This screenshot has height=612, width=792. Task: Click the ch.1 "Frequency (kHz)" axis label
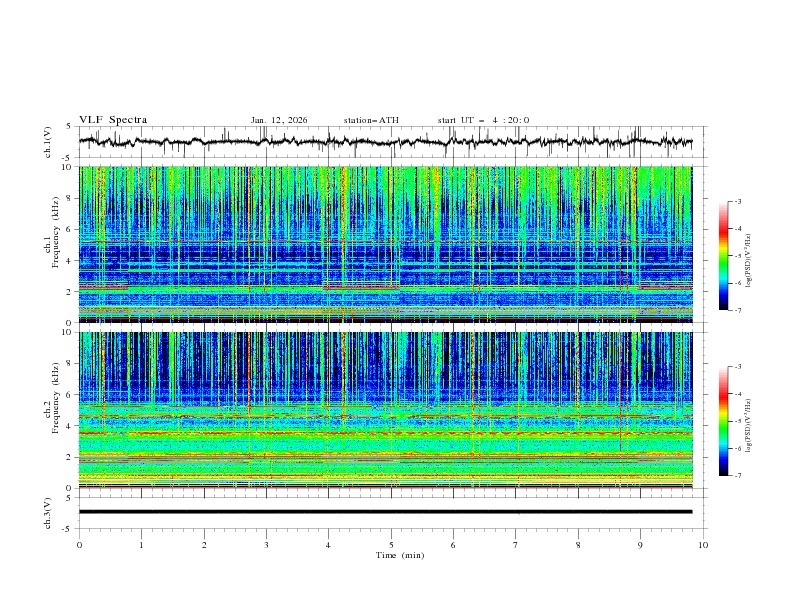point(56,233)
